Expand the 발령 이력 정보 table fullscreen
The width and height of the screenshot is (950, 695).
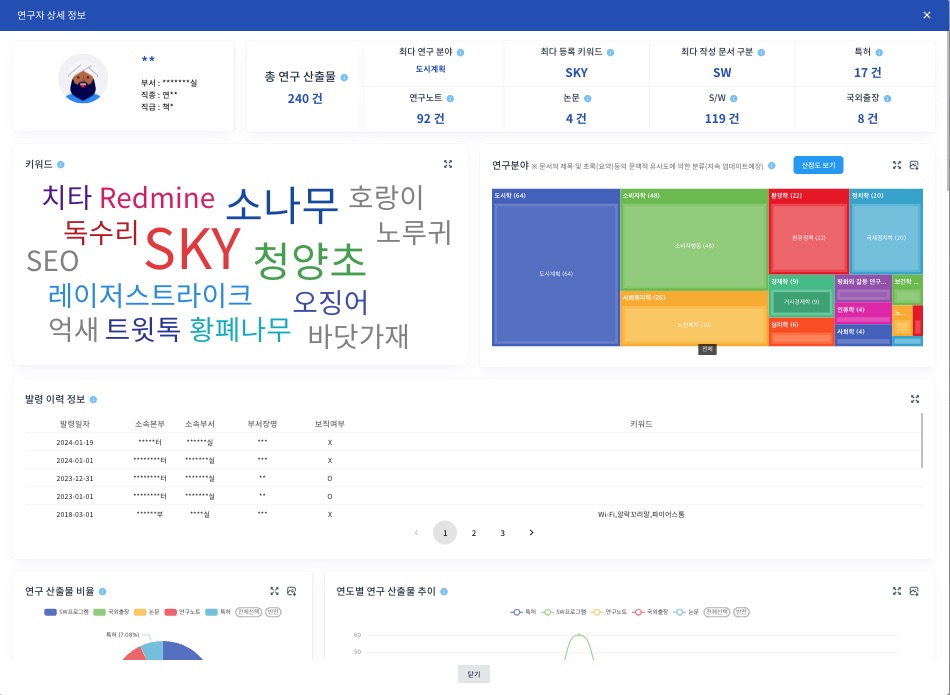(x=914, y=399)
